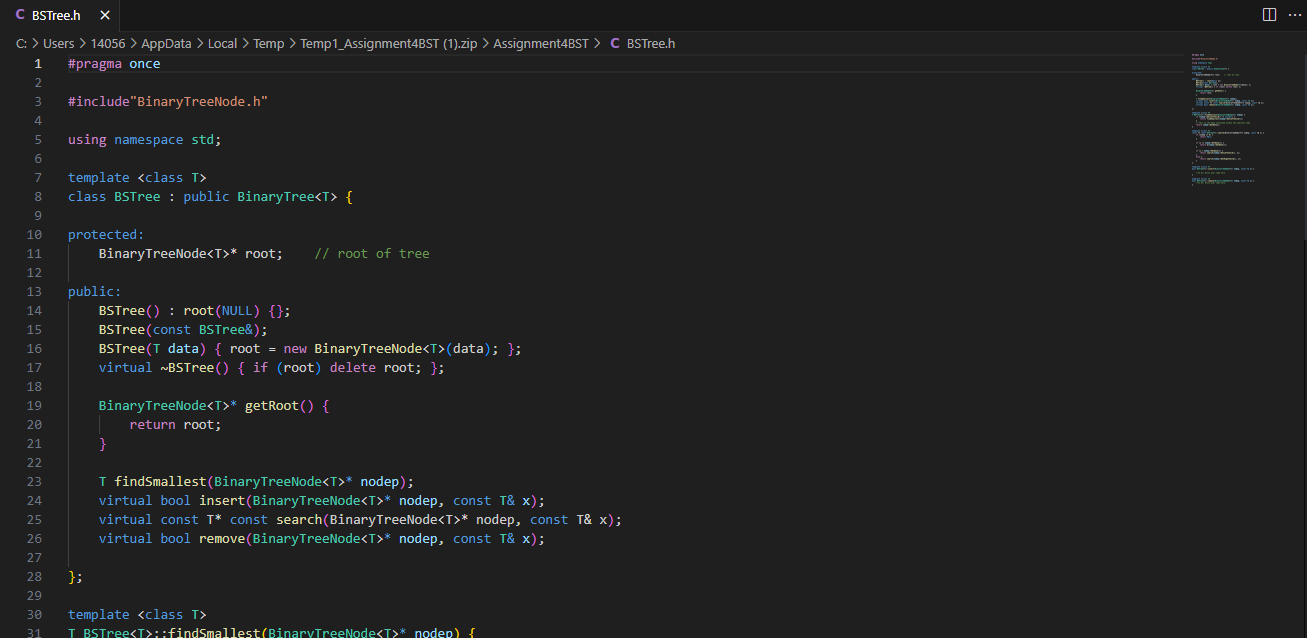This screenshot has height=638, width=1307.
Task: Close the BSTree.h editor tab
Action: pos(104,15)
